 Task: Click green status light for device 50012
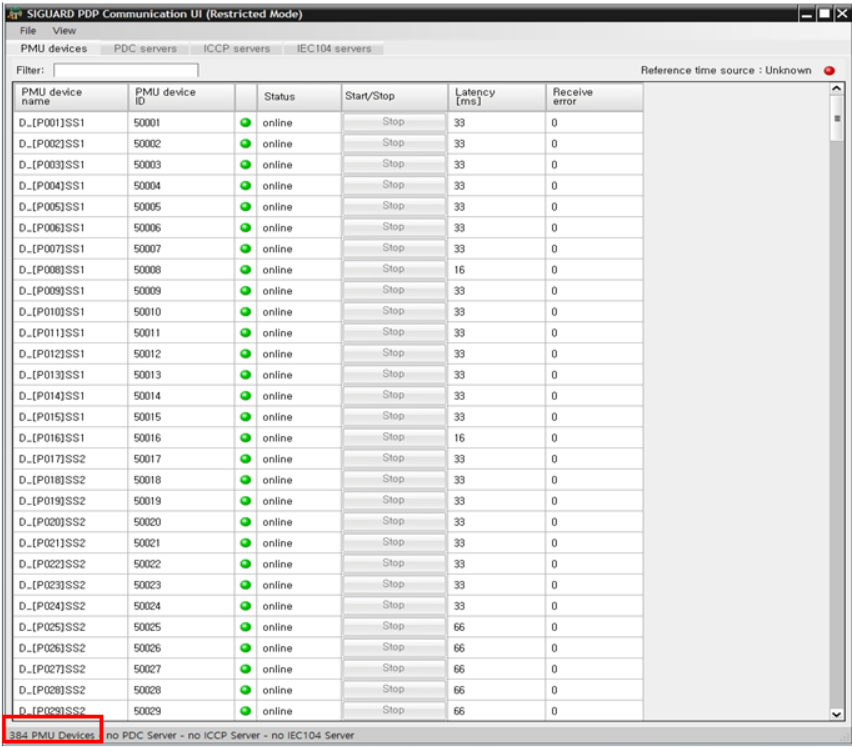coord(246,354)
